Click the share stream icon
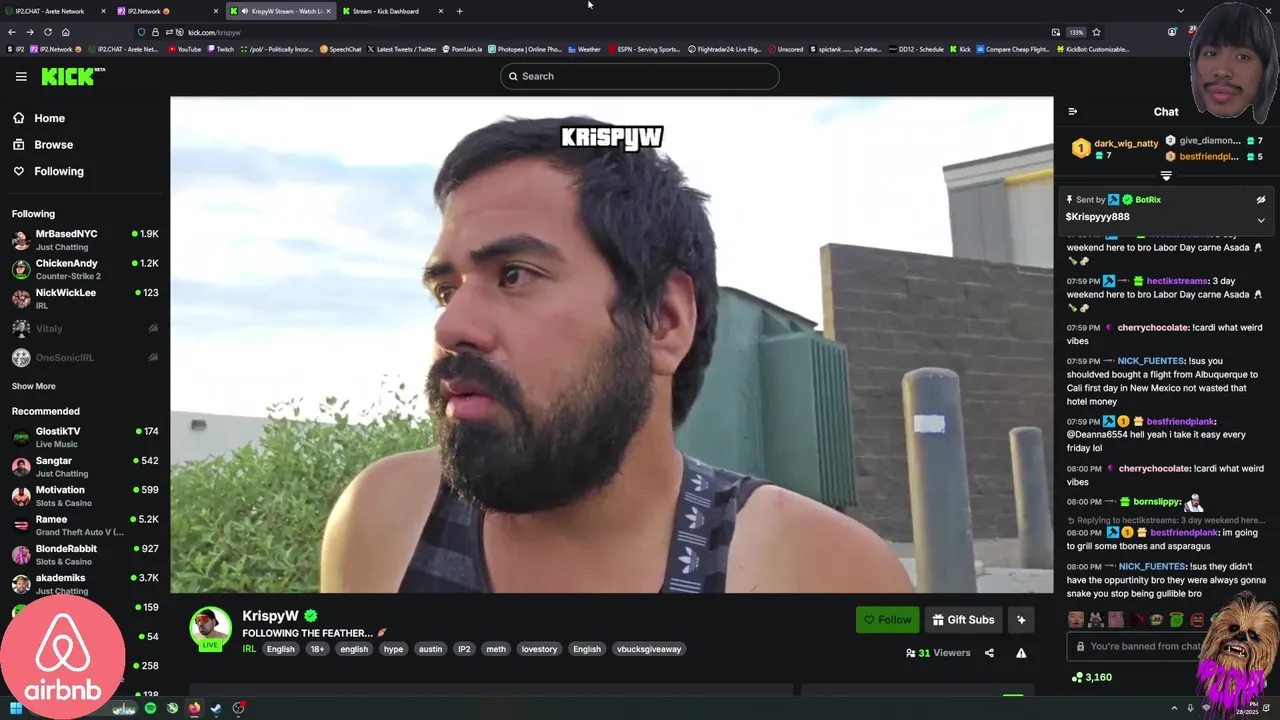This screenshot has height=720, width=1280. (989, 653)
